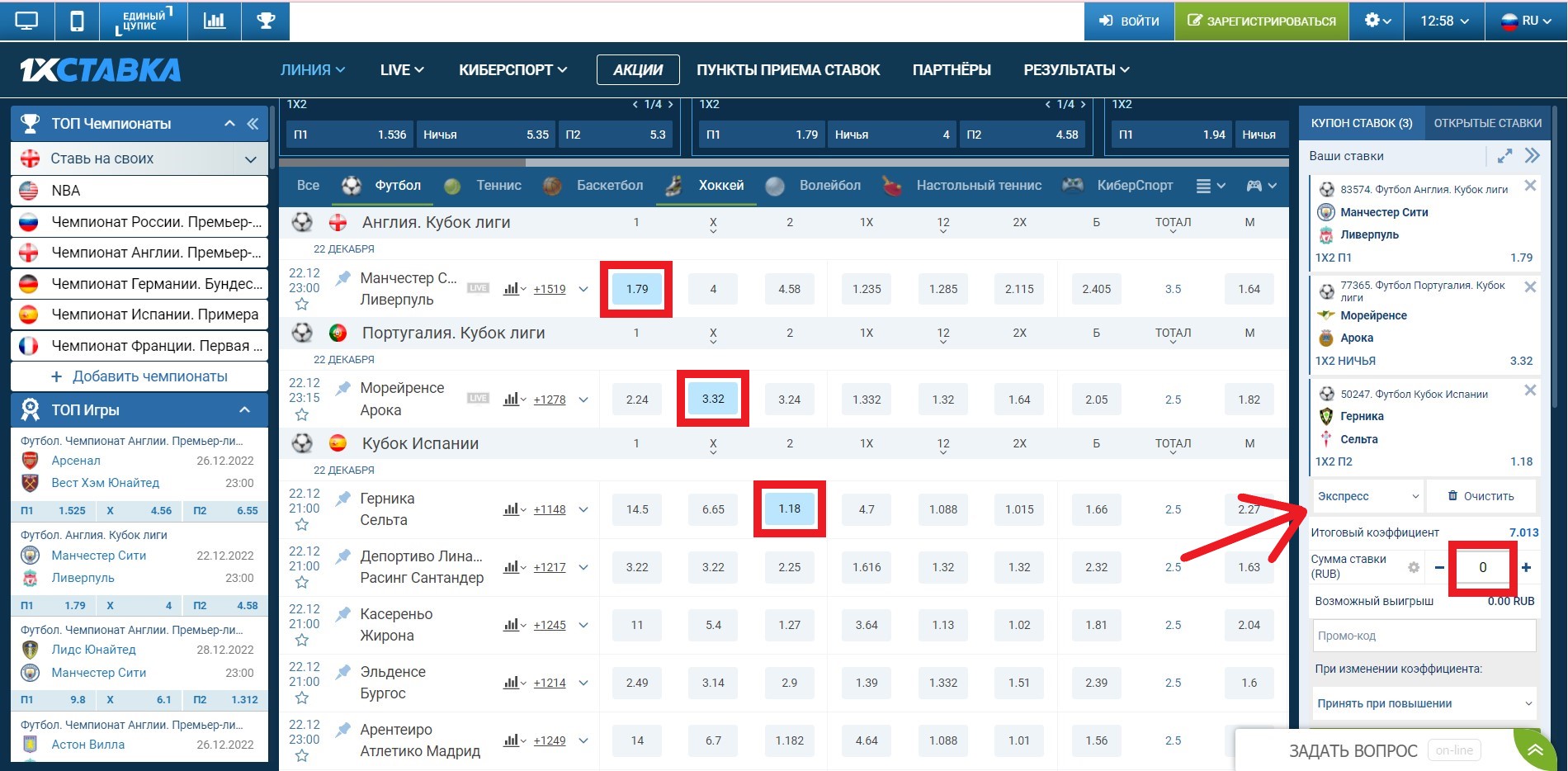Increase stake amount with plus

[1526, 567]
